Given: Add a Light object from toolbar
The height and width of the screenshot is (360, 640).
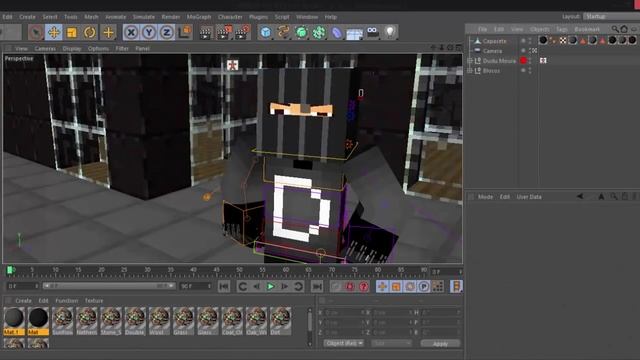Looking at the screenshot, I should 390,32.
